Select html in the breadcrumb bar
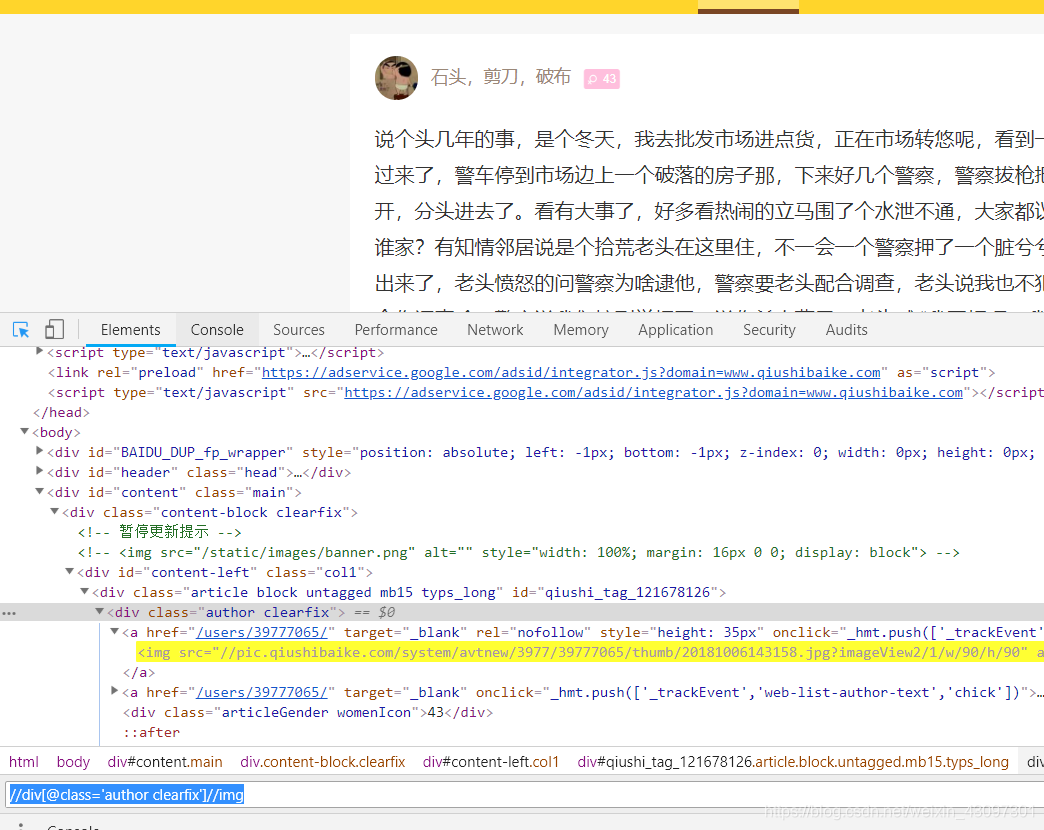 [x=24, y=761]
